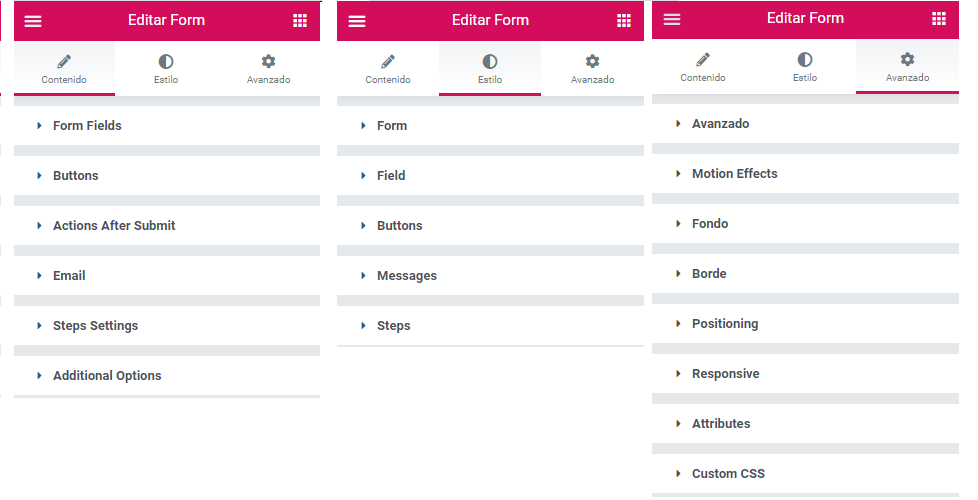Screen dimensions: 978x500
Task: Click widgets grid icon in panel with Custom CSS
Action: 939,19
